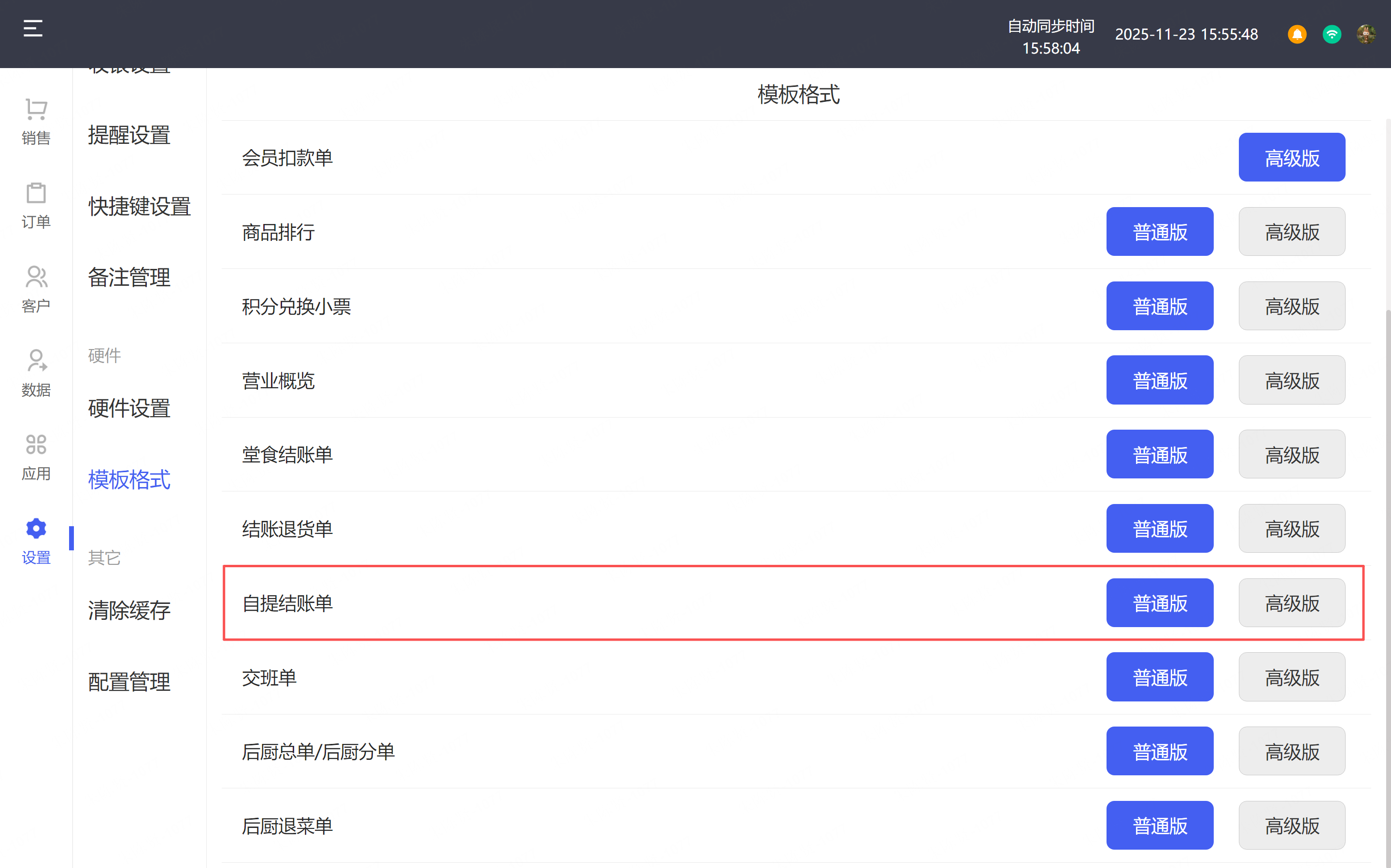Viewport: 1391px width, 868px height.
Task: Open 快捷键设置 in the sidebar
Action: point(139,207)
